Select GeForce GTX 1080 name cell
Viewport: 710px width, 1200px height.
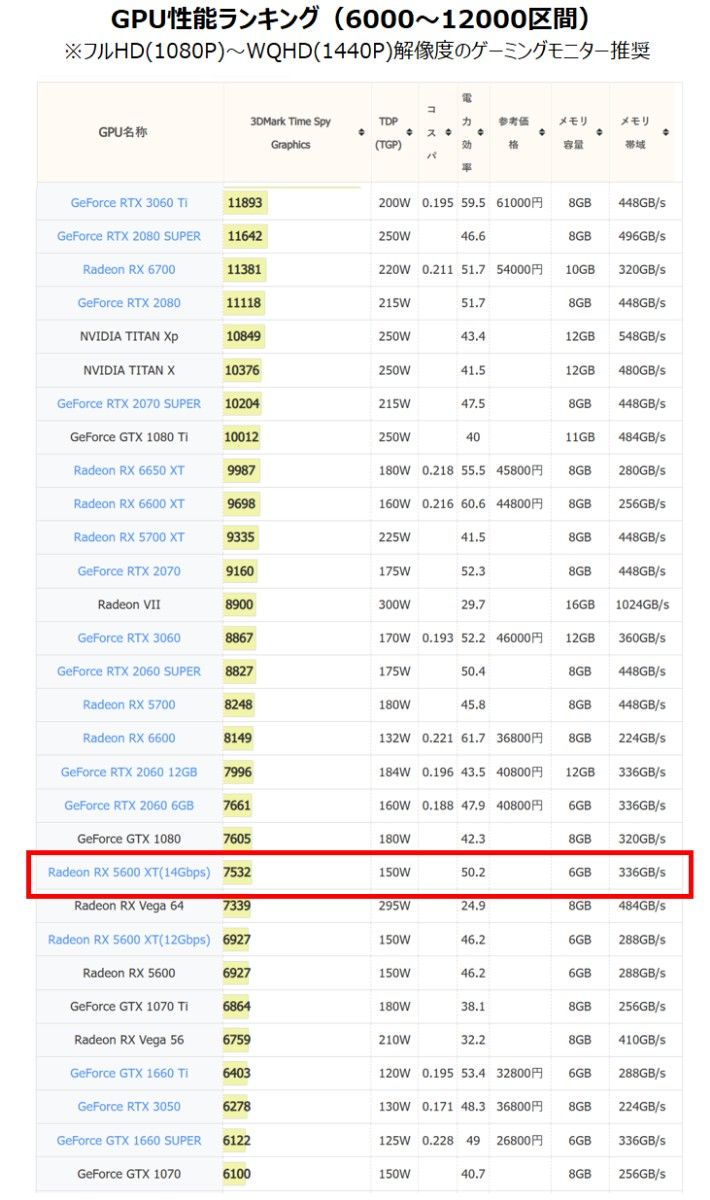point(130,839)
